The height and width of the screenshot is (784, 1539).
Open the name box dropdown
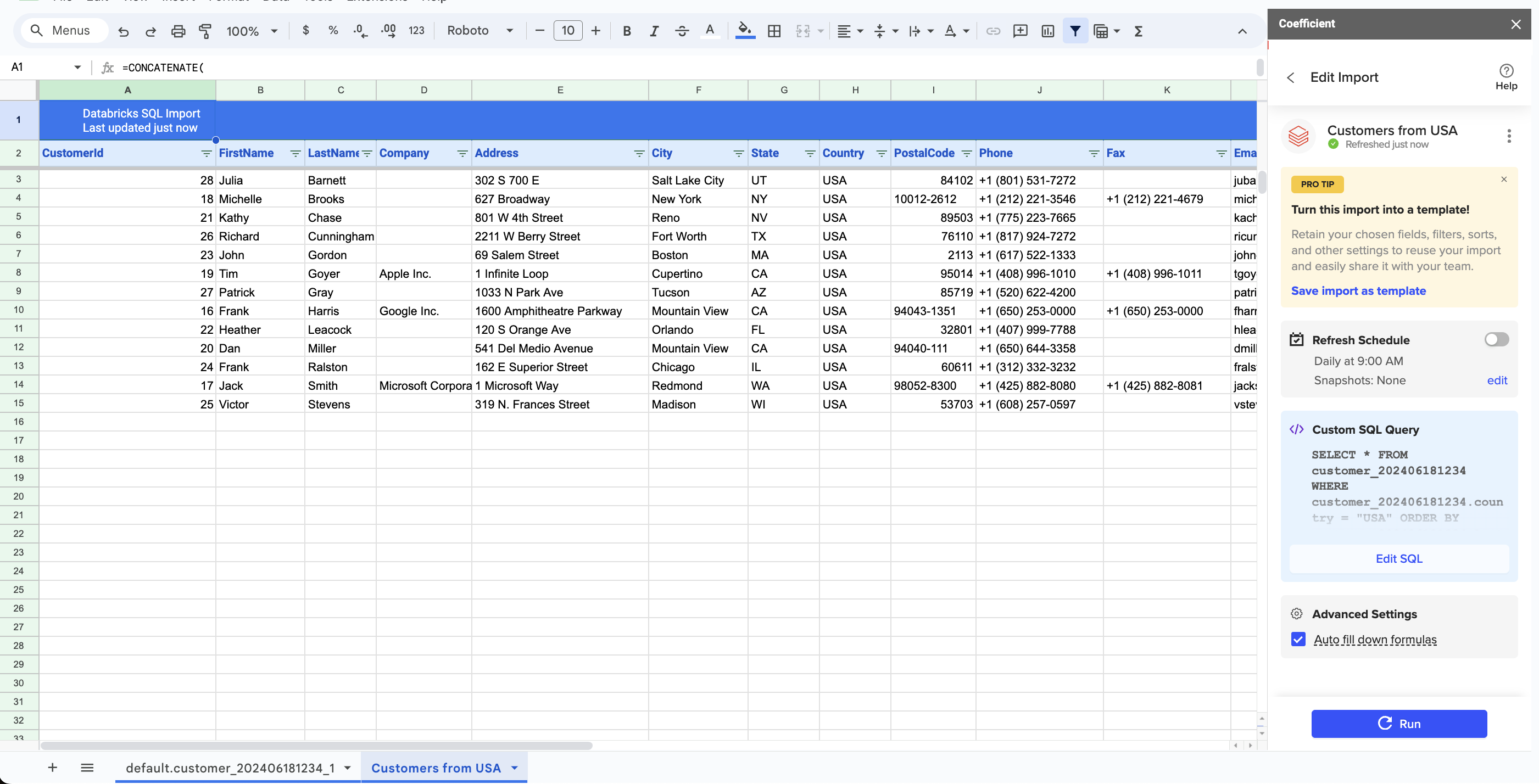coord(77,67)
